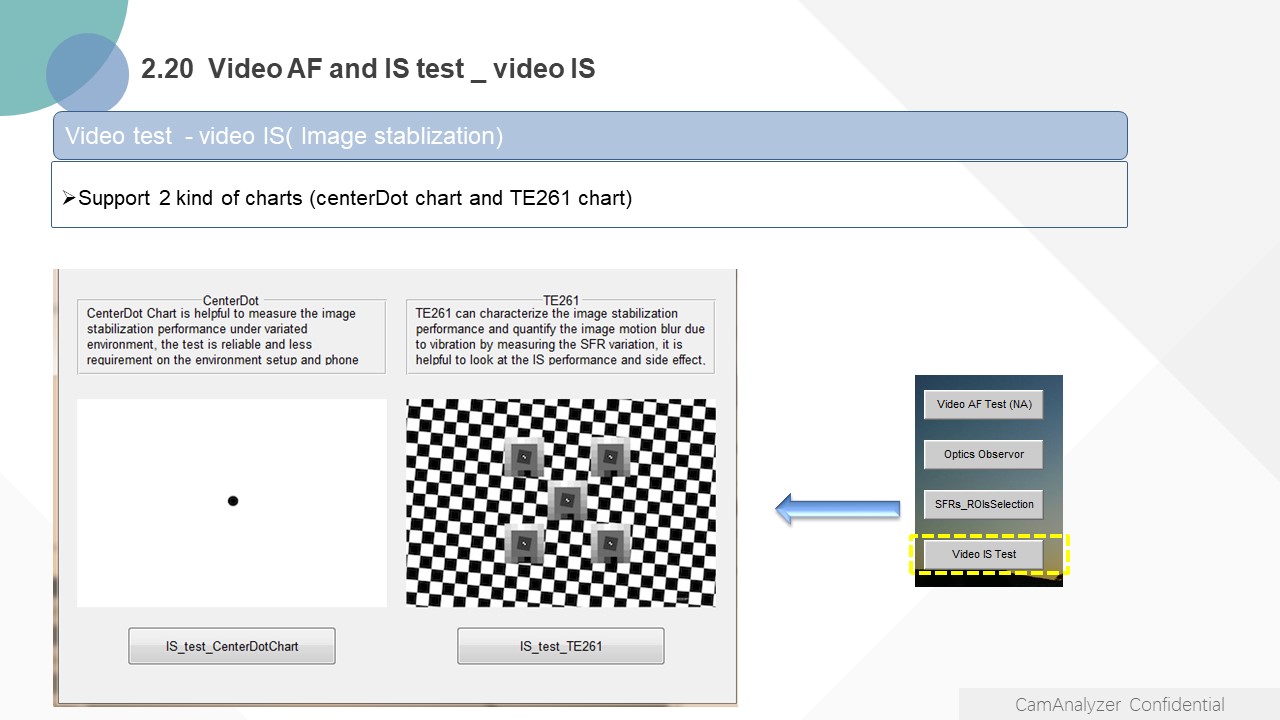Start the Video IS Test button
Screen dimensions: 1280x720
tap(984, 554)
